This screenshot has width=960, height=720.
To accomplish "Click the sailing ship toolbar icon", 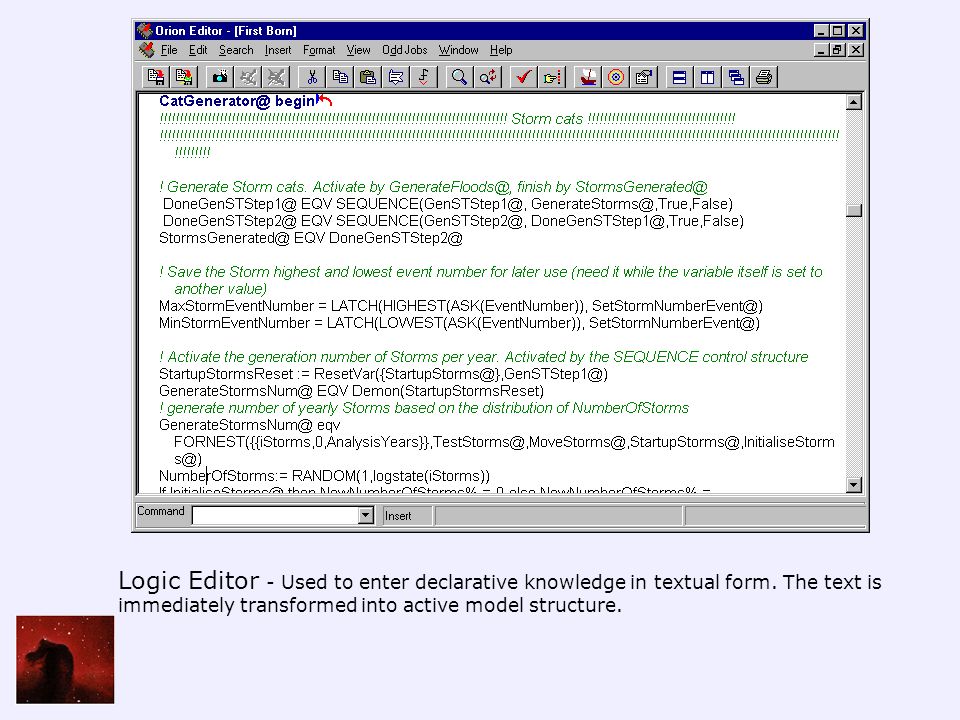I will tap(588, 77).
